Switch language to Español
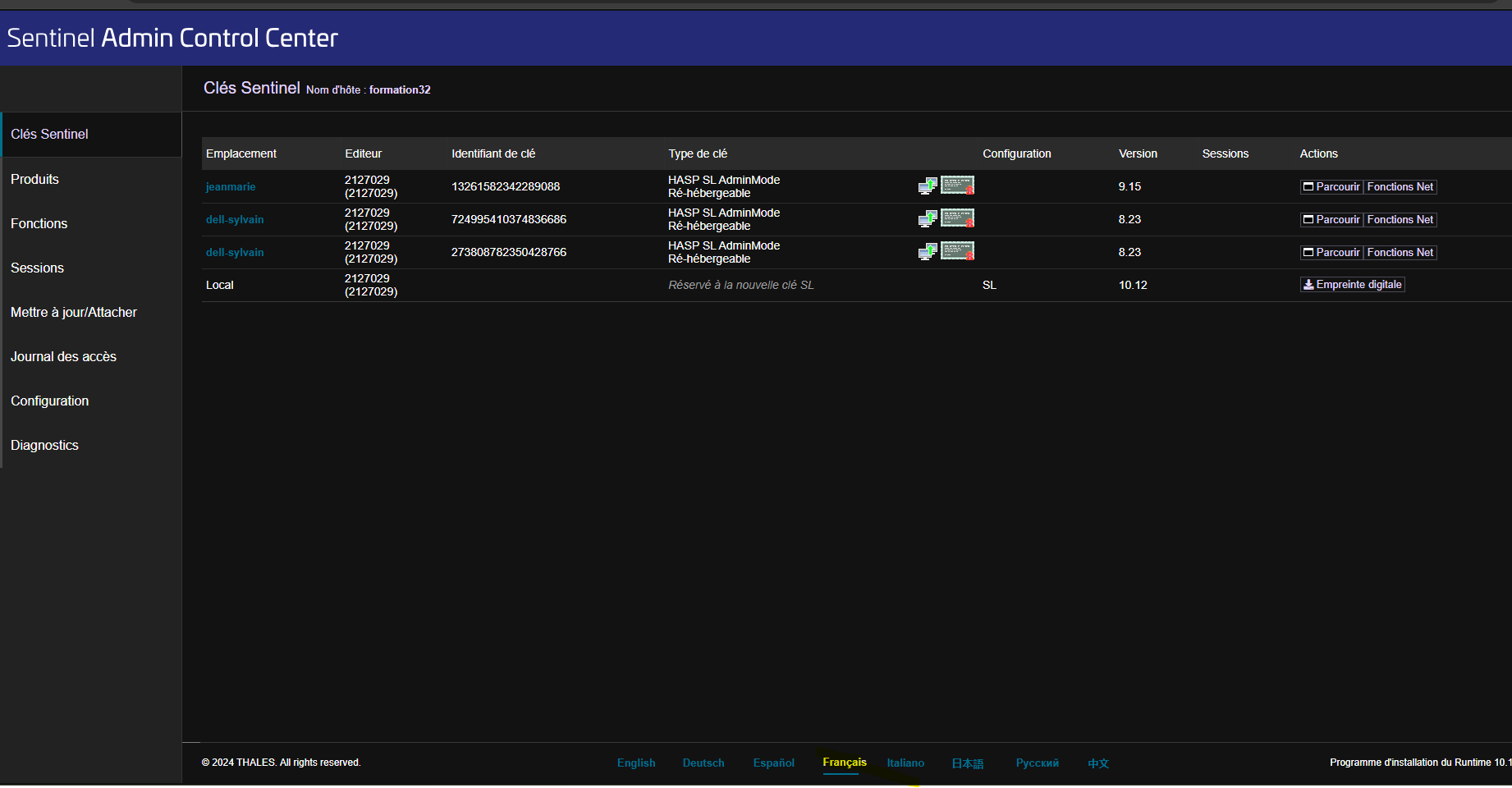The image size is (1512, 788). pyautogui.click(x=774, y=763)
